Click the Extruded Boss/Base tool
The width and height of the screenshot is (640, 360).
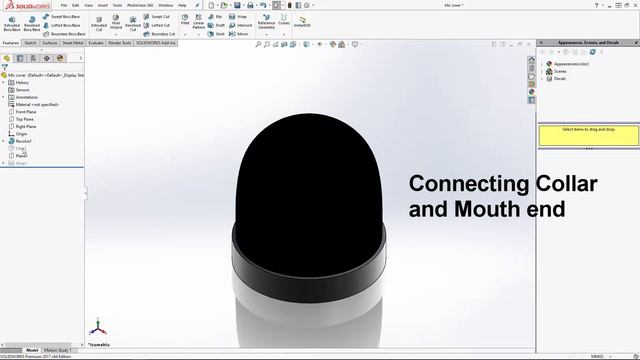(x=12, y=24)
